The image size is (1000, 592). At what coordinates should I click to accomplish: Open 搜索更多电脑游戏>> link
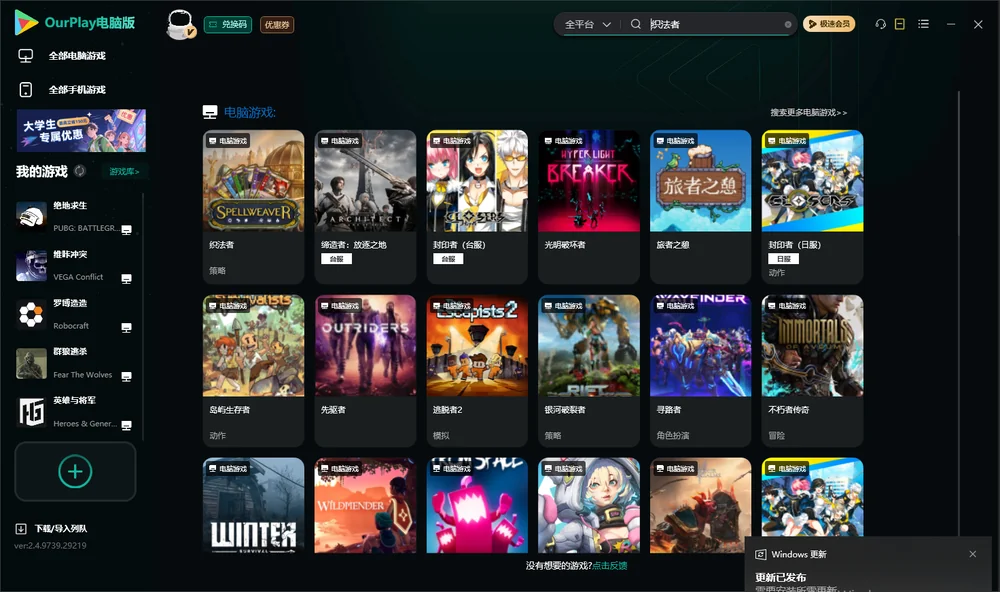click(x=808, y=112)
